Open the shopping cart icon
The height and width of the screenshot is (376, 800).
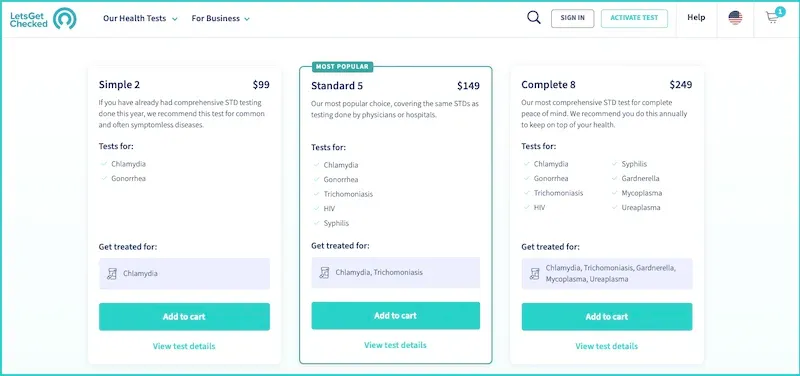pyautogui.click(x=772, y=18)
